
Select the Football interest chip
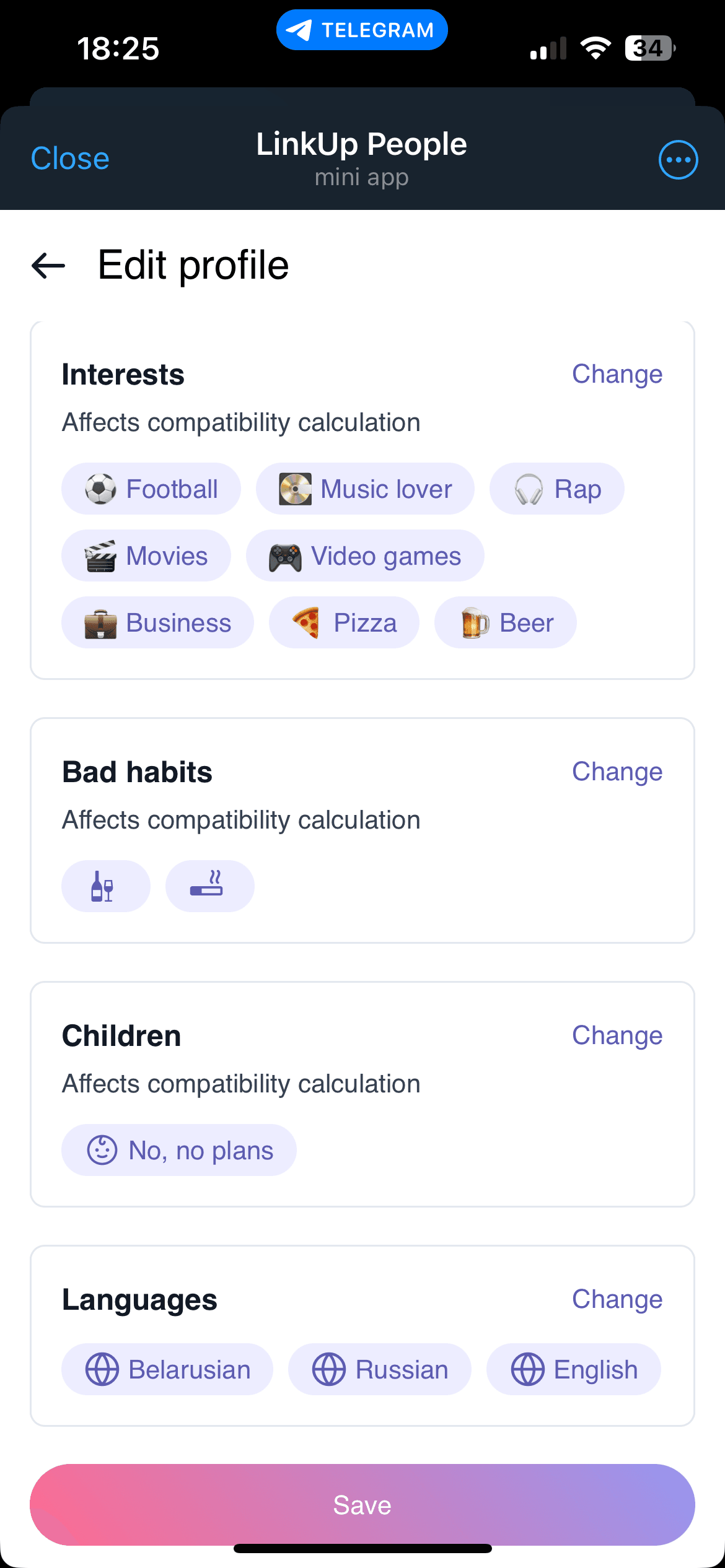tap(151, 489)
